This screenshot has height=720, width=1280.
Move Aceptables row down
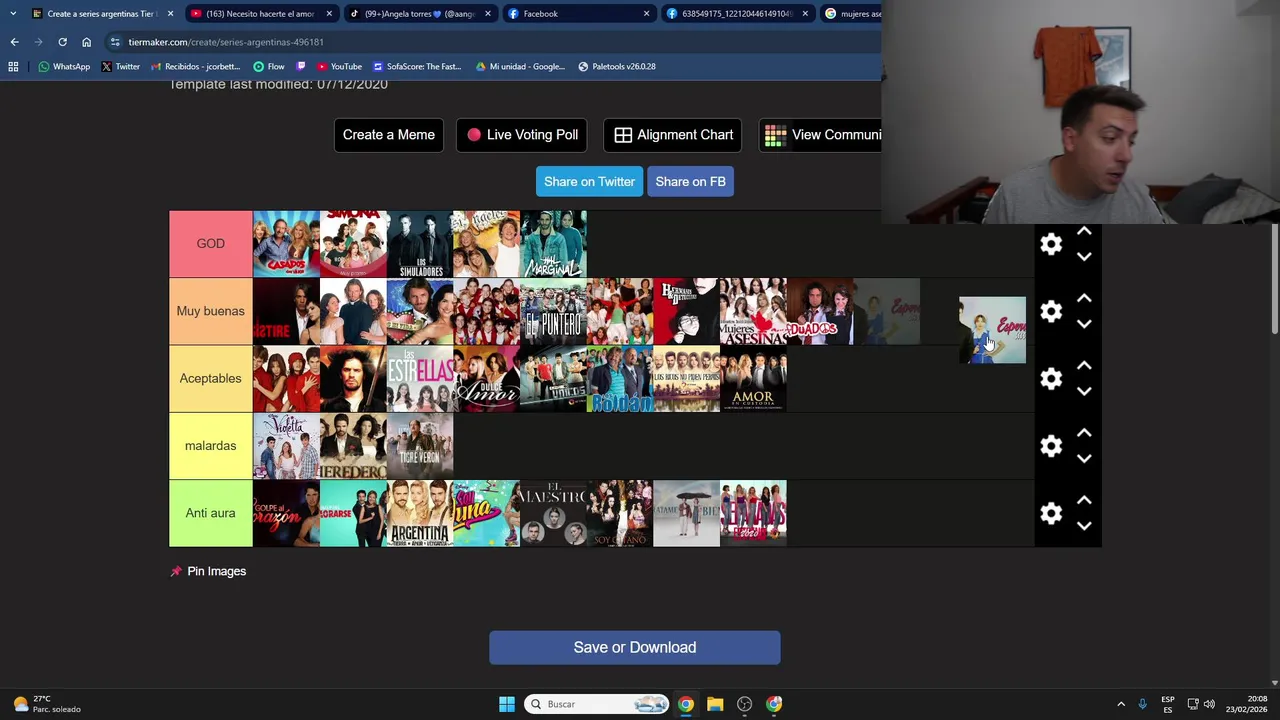click(x=1084, y=391)
